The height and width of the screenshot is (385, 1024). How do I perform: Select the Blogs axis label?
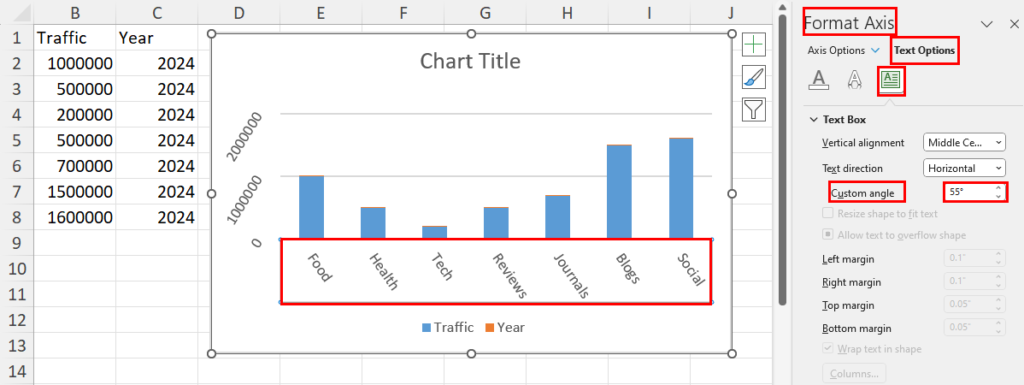point(627,268)
